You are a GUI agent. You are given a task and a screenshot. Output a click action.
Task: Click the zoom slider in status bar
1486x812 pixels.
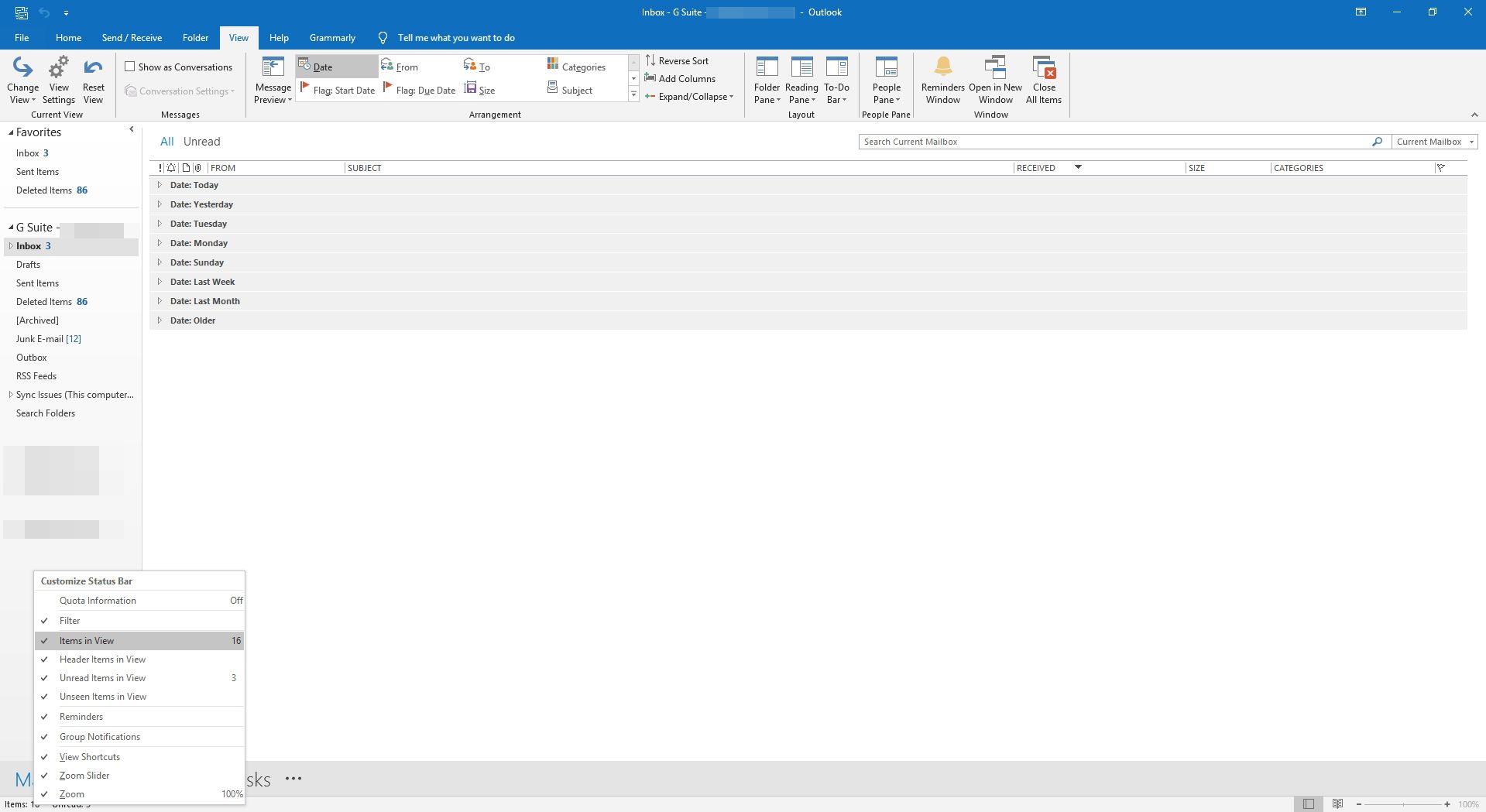pyautogui.click(x=1402, y=804)
